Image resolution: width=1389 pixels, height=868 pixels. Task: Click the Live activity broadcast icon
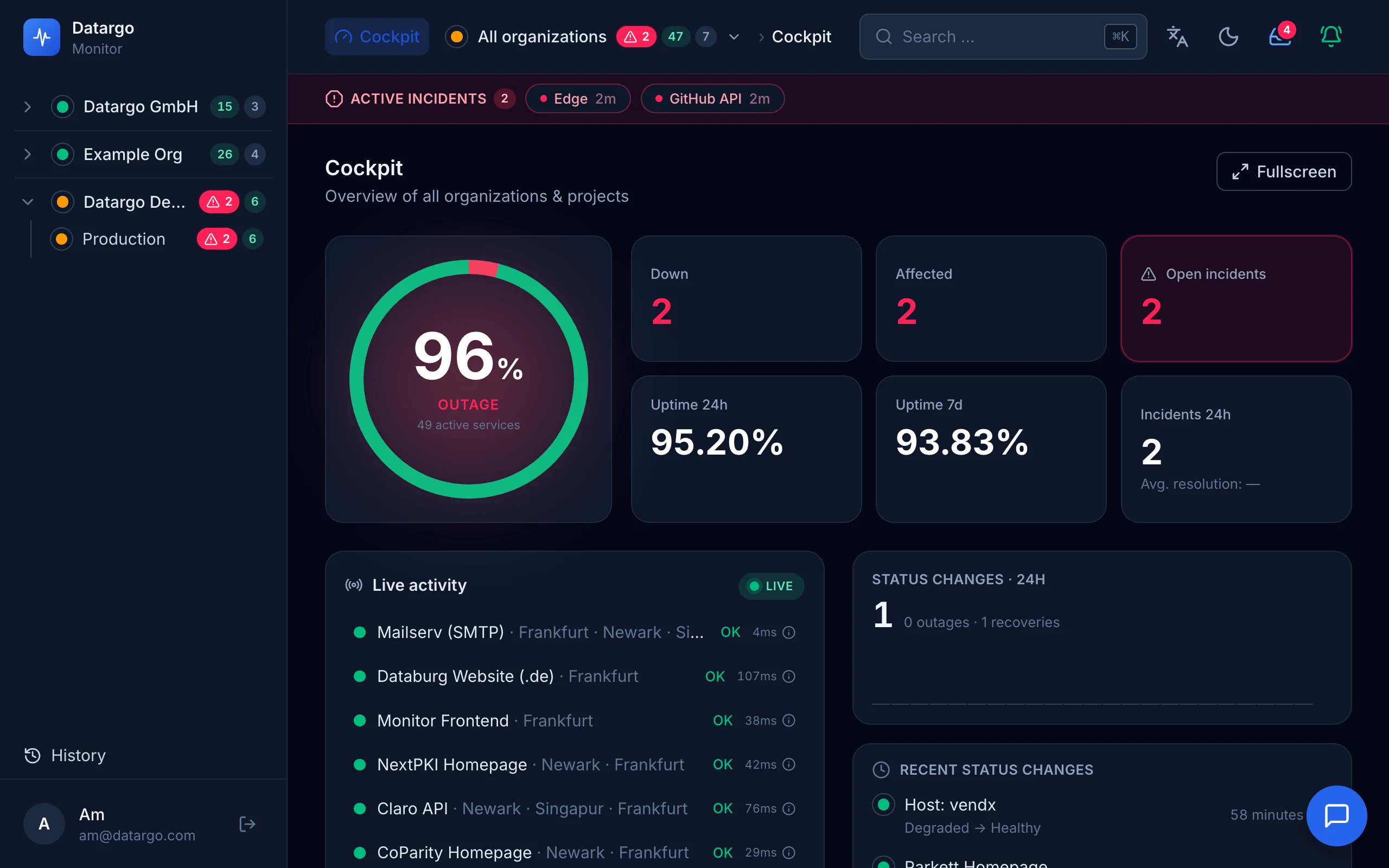point(354,585)
